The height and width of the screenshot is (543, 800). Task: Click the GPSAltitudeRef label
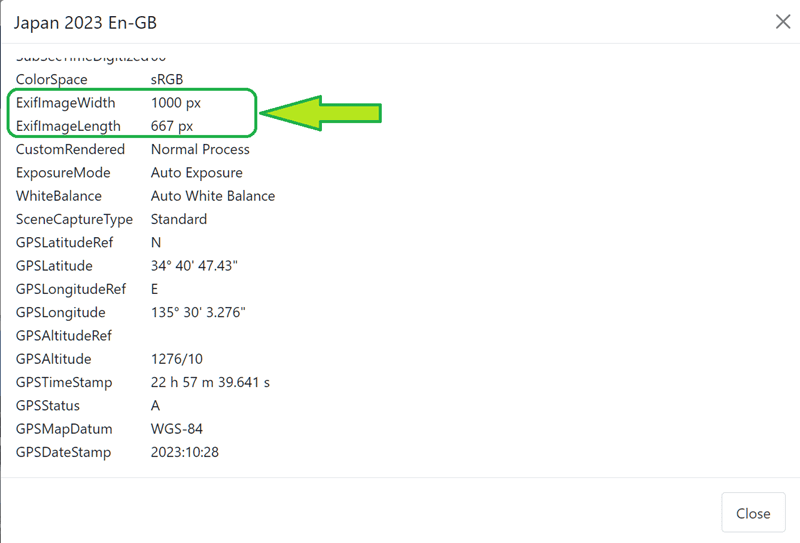point(64,336)
